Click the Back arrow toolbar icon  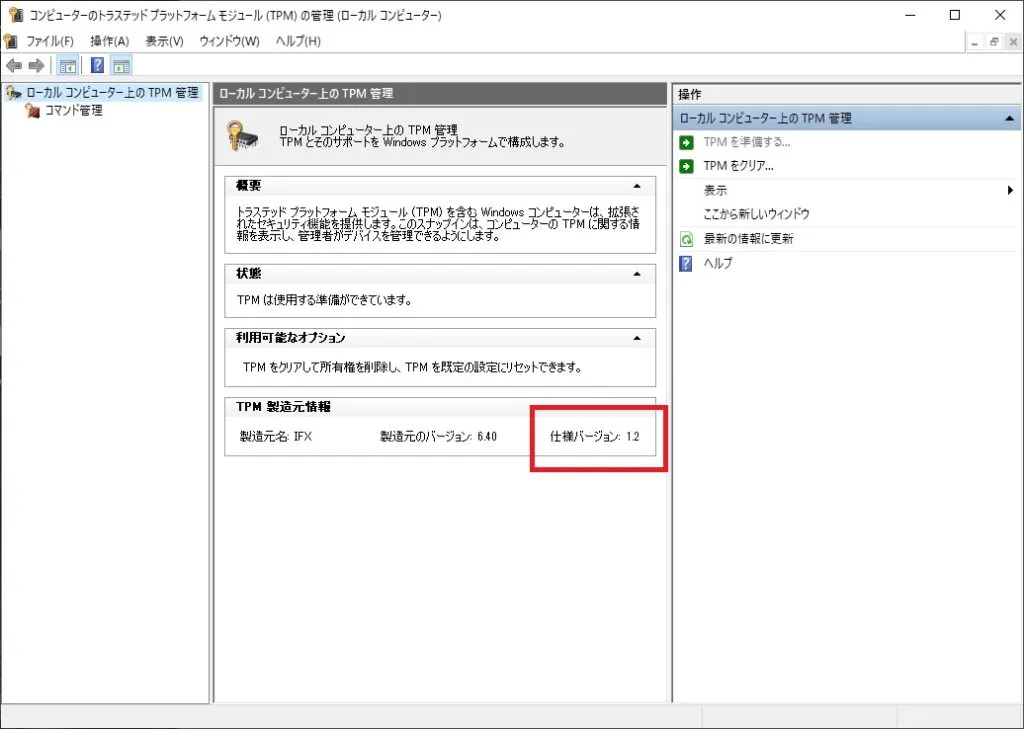coord(14,65)
